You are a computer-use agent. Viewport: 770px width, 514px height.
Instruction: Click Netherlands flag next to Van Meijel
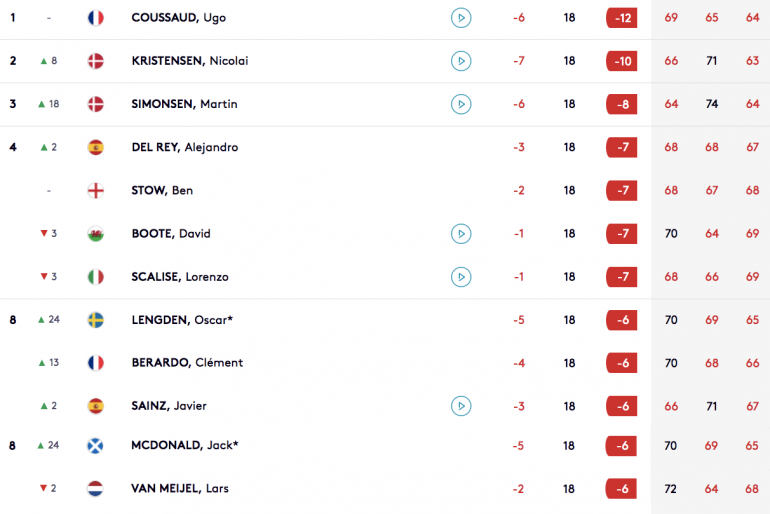(x=95, y=488)
